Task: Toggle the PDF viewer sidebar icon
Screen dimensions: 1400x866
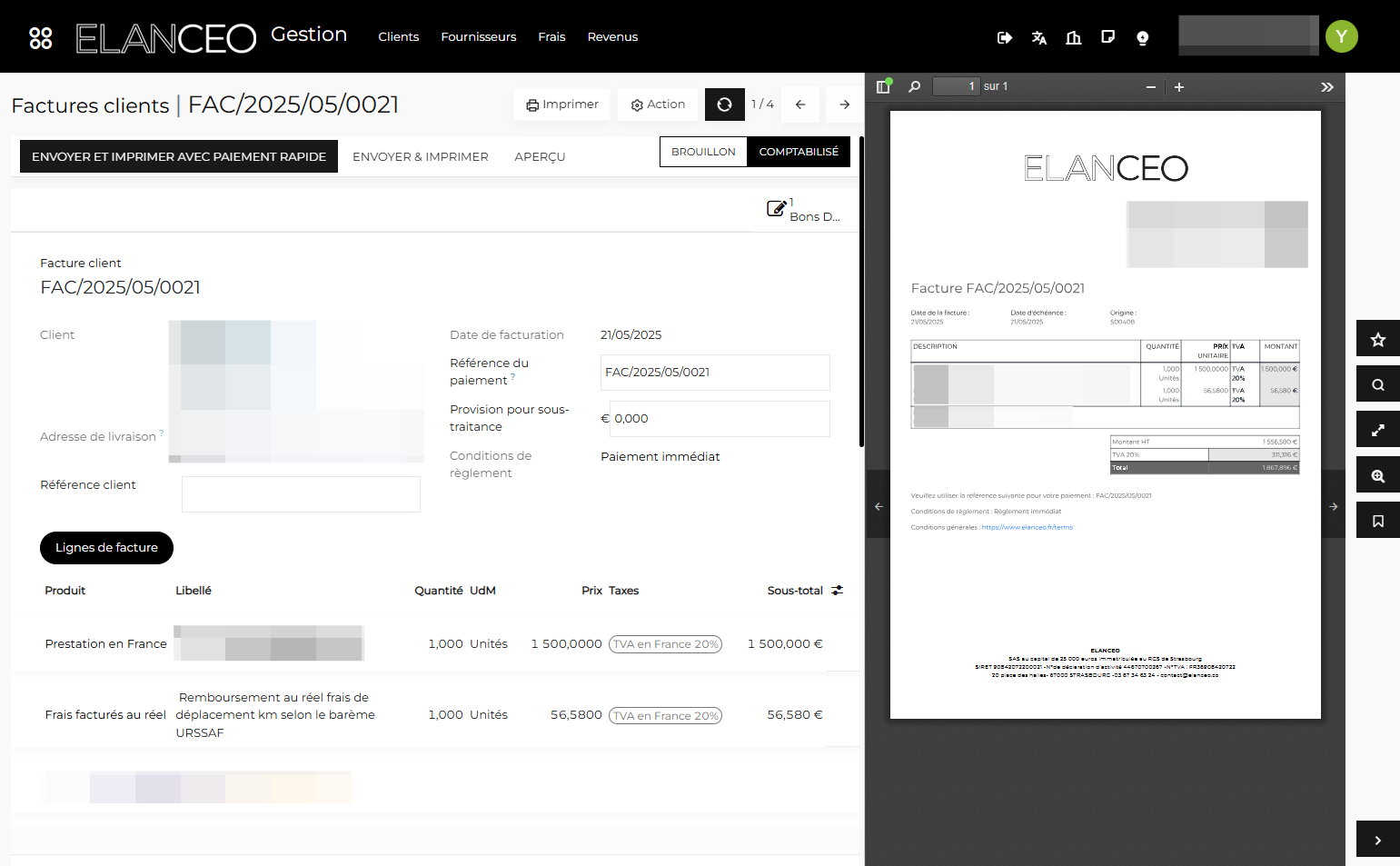Action: click(x=883, y=86)
